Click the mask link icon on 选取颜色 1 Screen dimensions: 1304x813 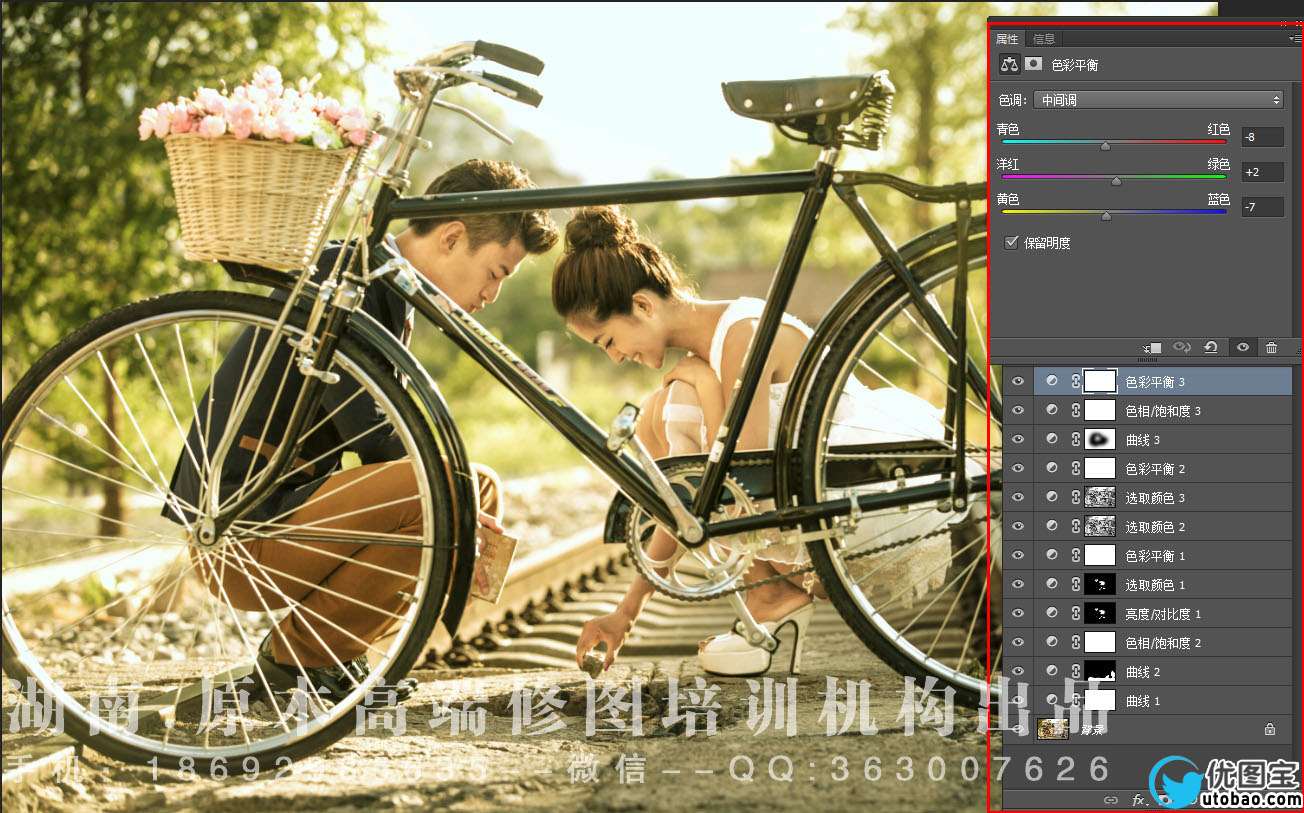pyautogui.click(x=1076, y=584)
